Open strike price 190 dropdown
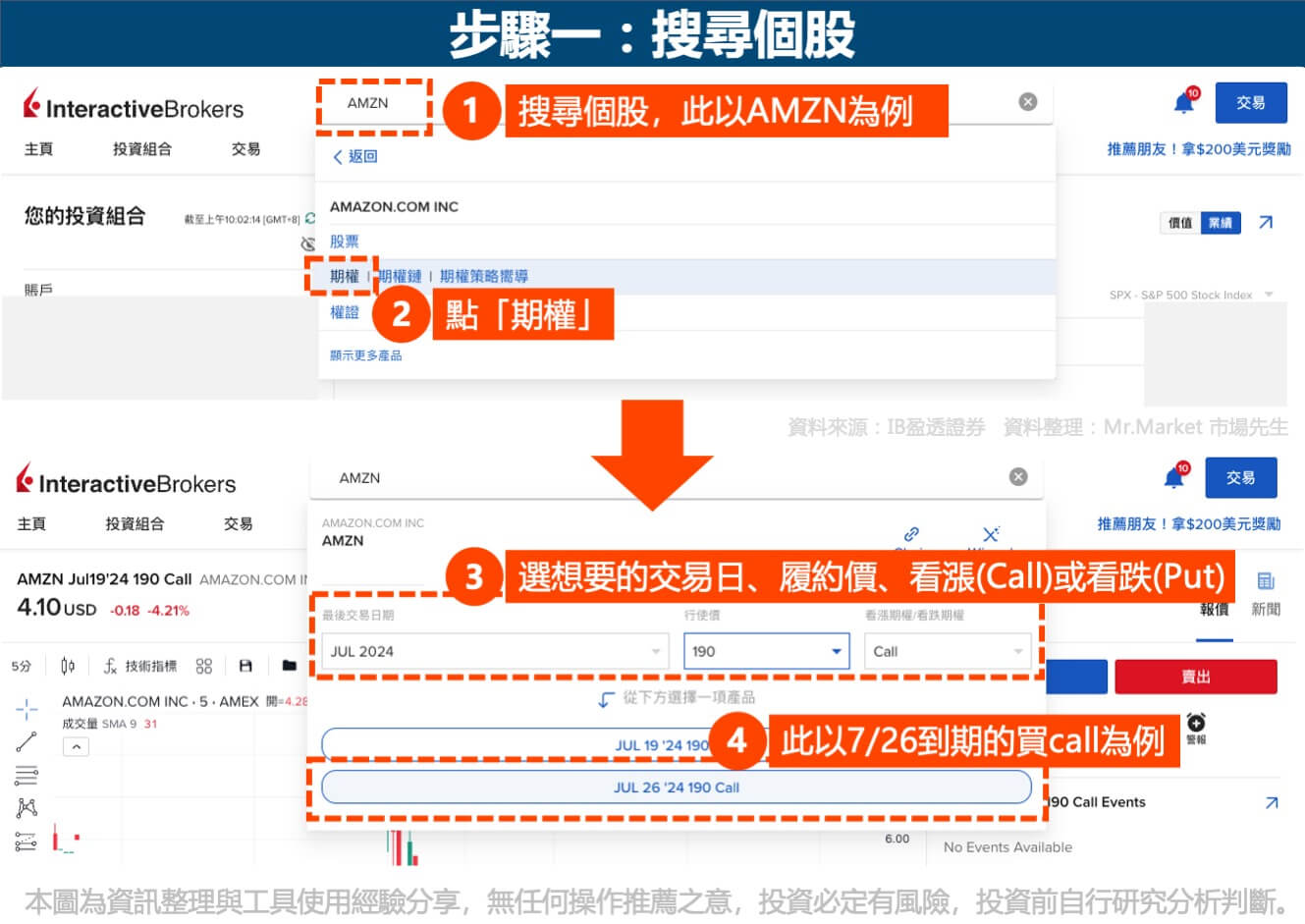 point(767,651)
